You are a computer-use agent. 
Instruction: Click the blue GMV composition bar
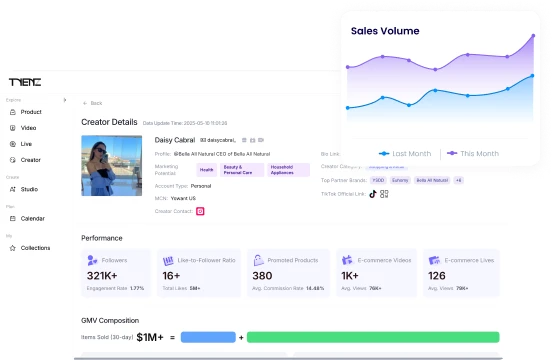pyautogui.click(x=208, y=337)
